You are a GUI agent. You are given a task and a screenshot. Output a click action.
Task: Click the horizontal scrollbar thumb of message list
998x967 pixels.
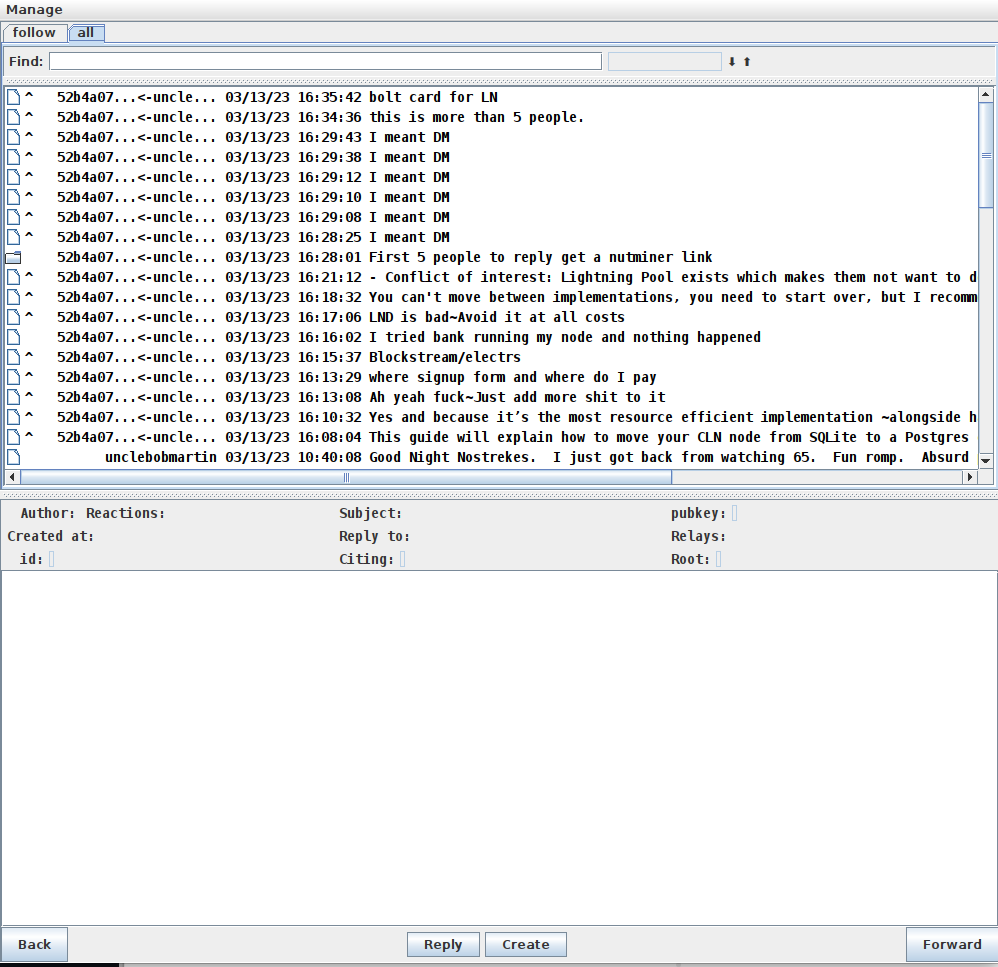(346, 477)
